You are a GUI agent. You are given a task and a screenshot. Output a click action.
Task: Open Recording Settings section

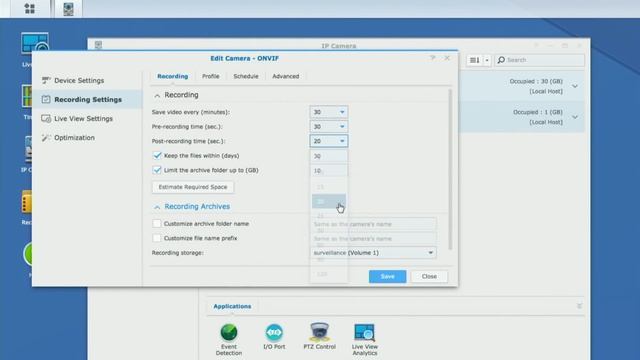tap(87, 99)
